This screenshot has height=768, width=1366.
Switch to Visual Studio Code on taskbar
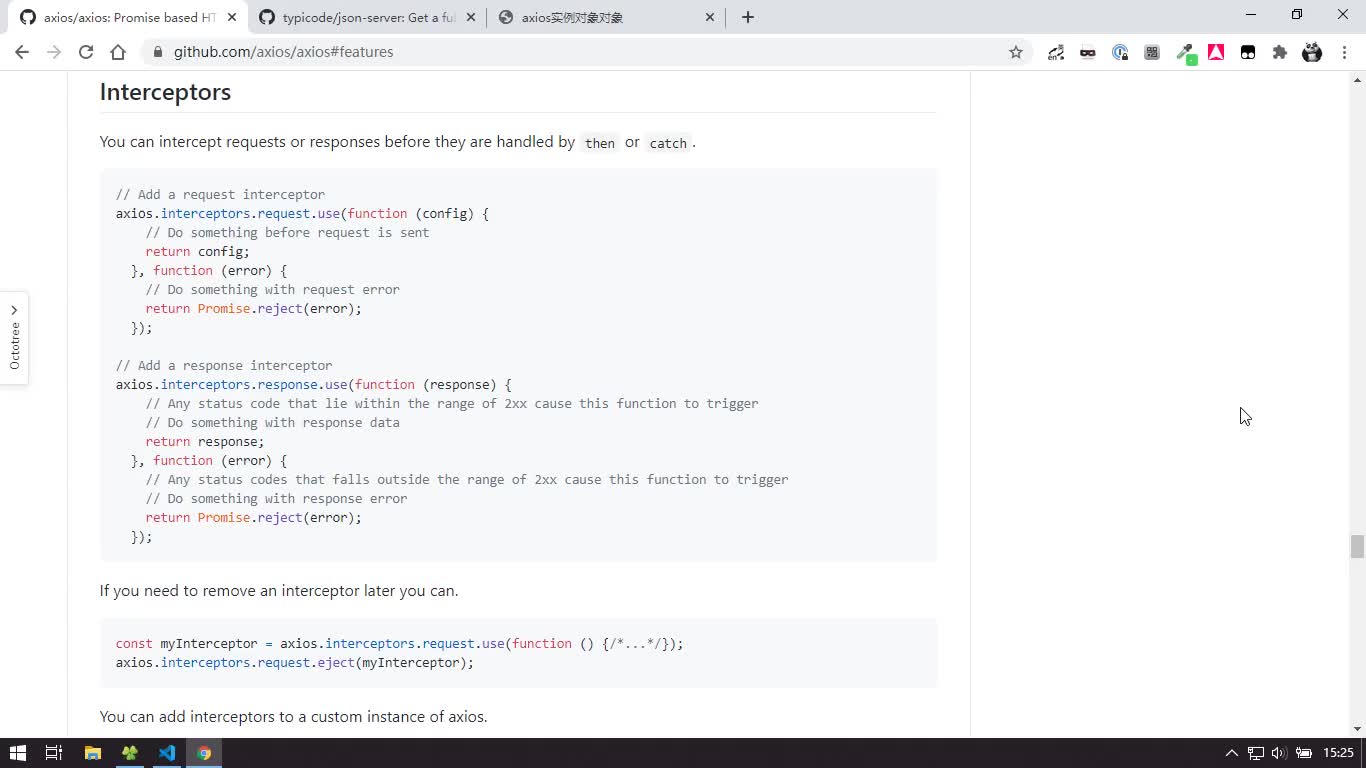[x=167, y=753]
